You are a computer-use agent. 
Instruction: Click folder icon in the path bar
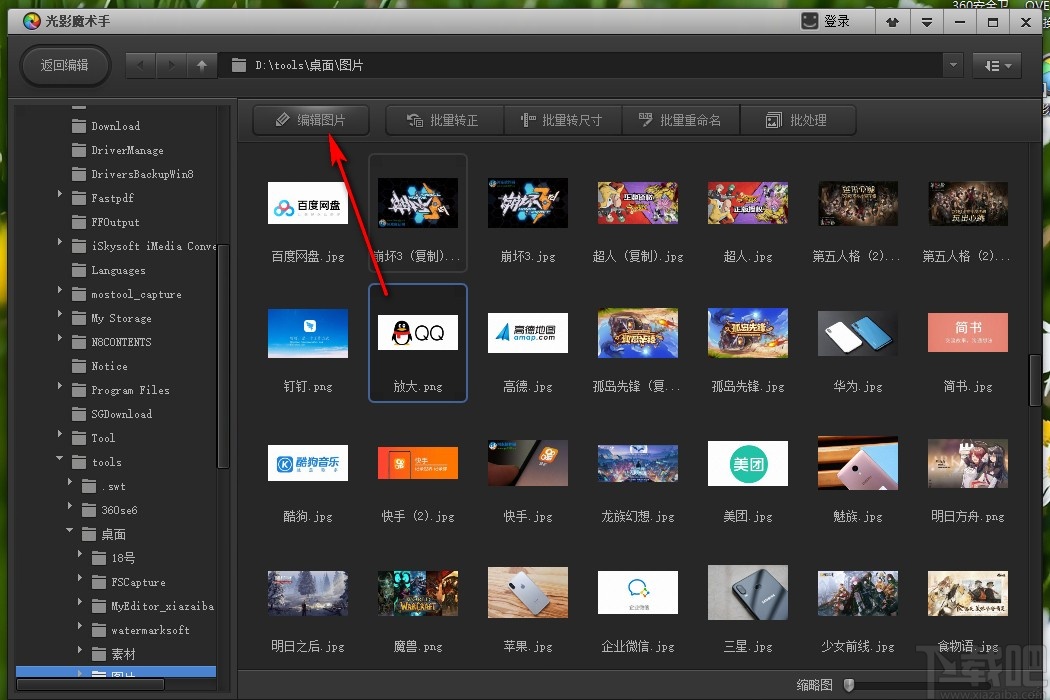point(238,66)
